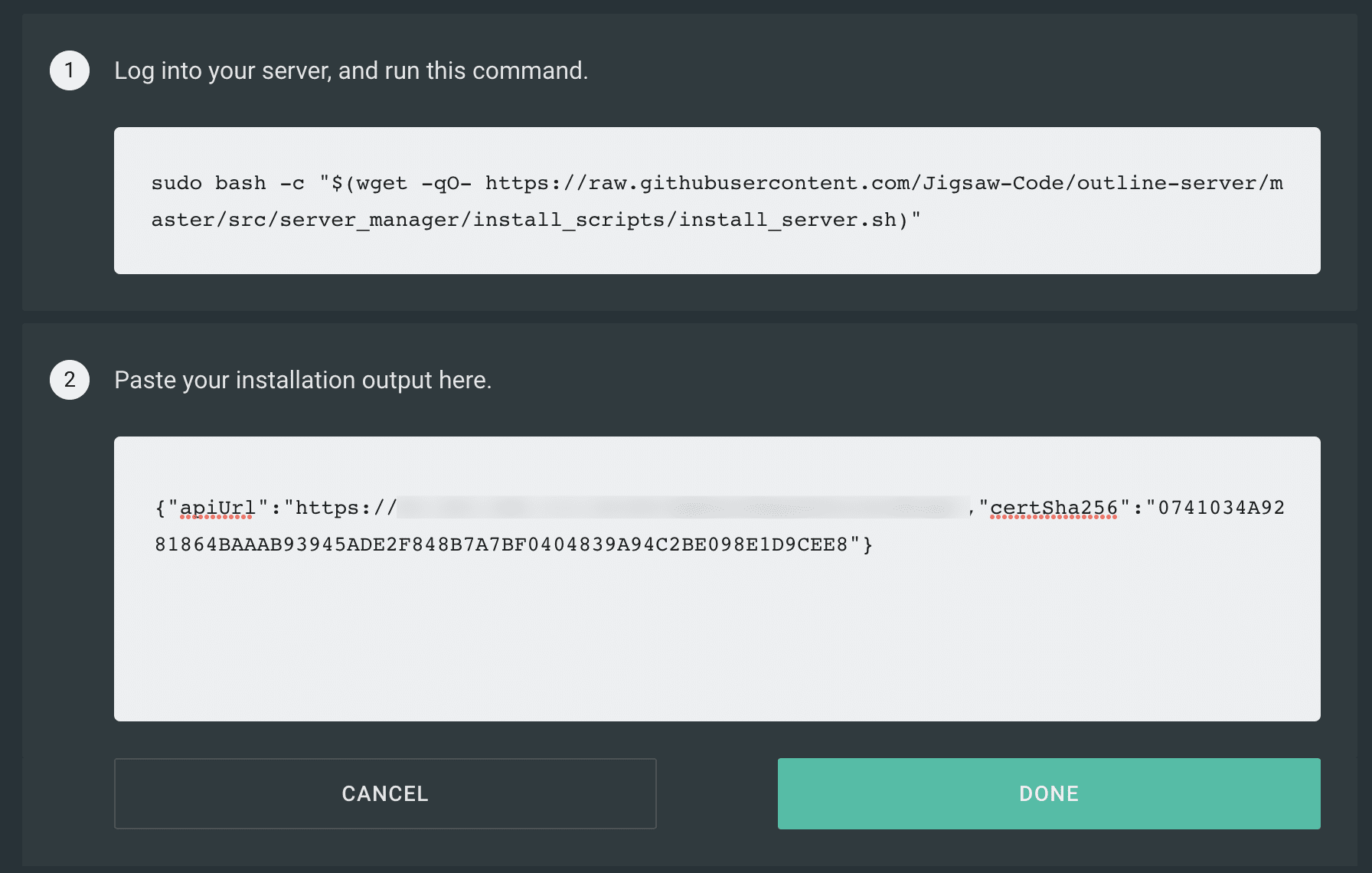The width and height of the screenshot is (1372, 873).
Task: Place cursor after 'https://' in the output field
Action: (398, 508)
